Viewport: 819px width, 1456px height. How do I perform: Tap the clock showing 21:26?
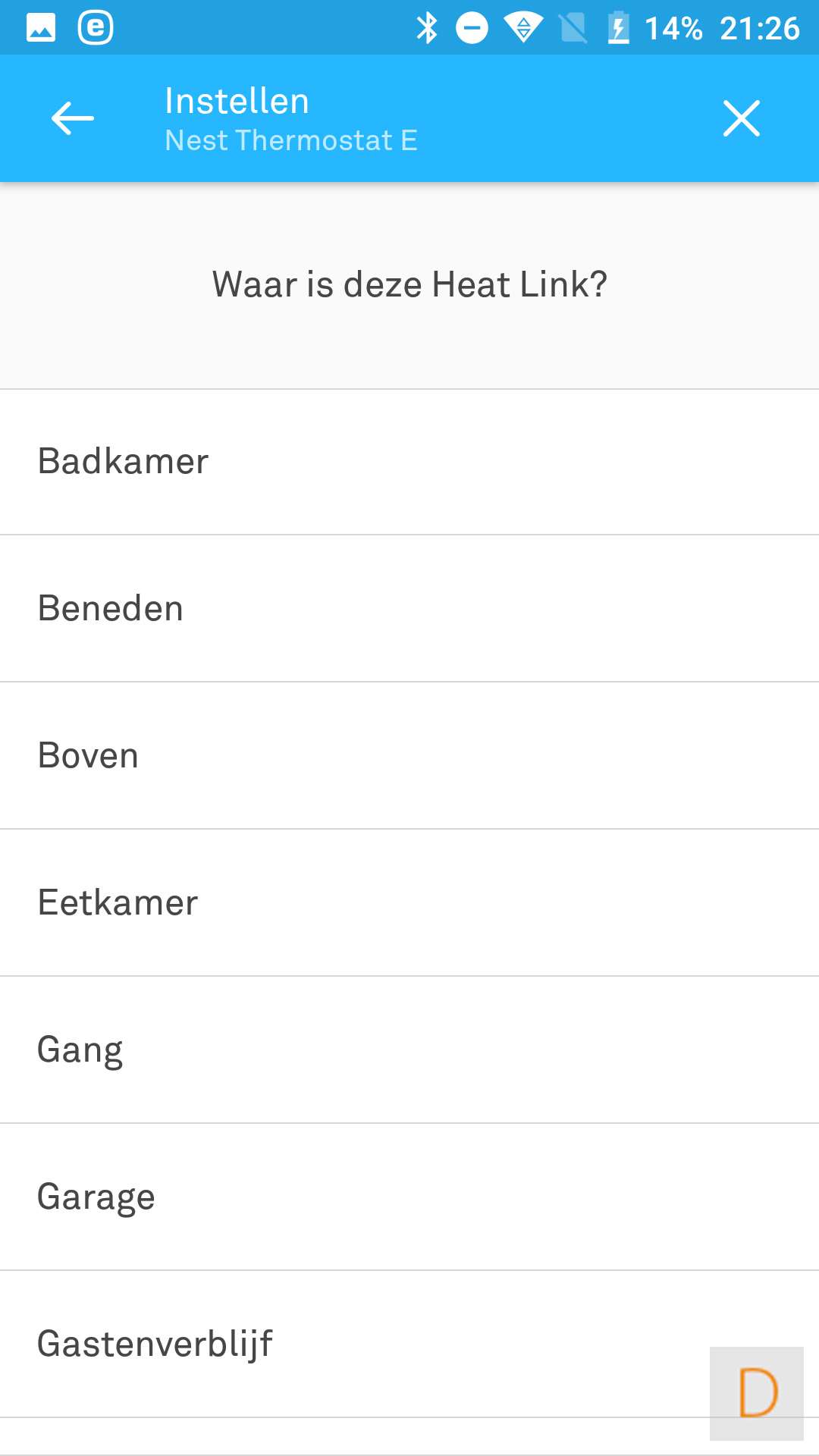click(x=759, y=29)
